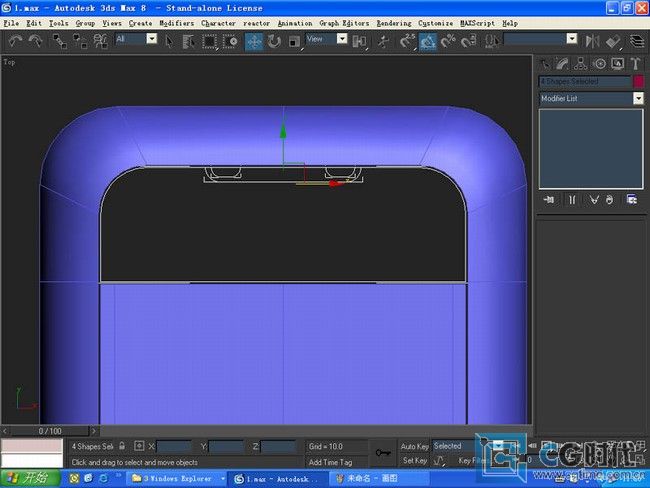The width and height of the screenshot is (650, 488).
Task: Open the Customize menu
Action: 435,23
